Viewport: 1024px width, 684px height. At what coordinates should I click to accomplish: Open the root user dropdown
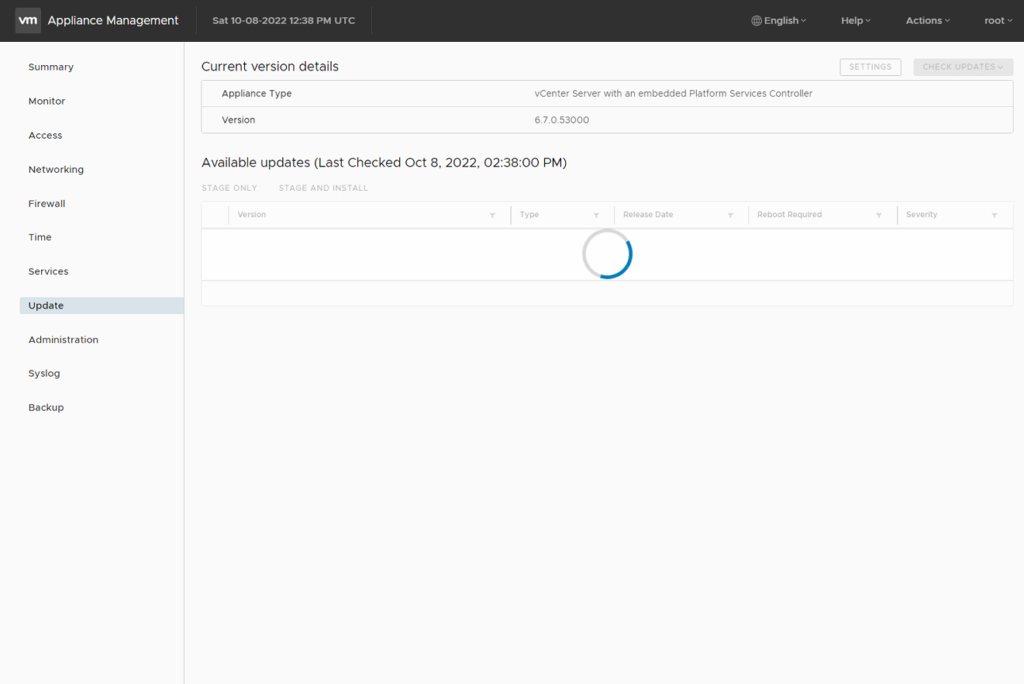click(998, 21)
